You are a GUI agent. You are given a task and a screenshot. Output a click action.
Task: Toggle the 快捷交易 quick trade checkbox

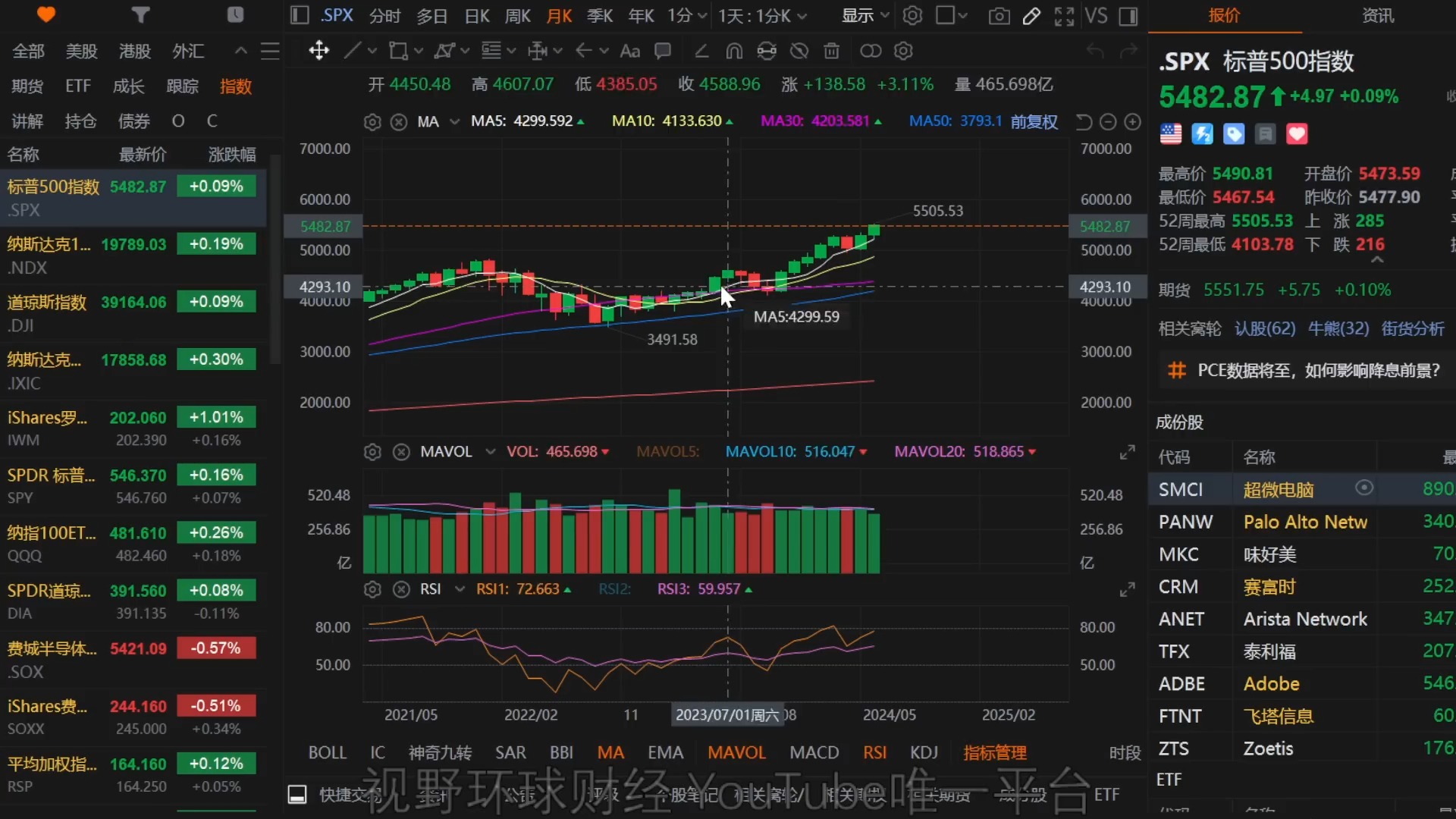[297, 794]
